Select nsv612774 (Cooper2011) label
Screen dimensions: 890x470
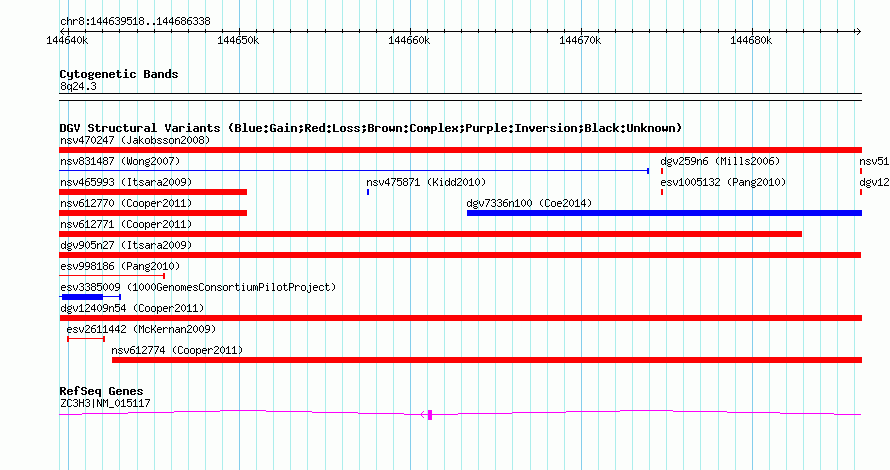point(177,350)
